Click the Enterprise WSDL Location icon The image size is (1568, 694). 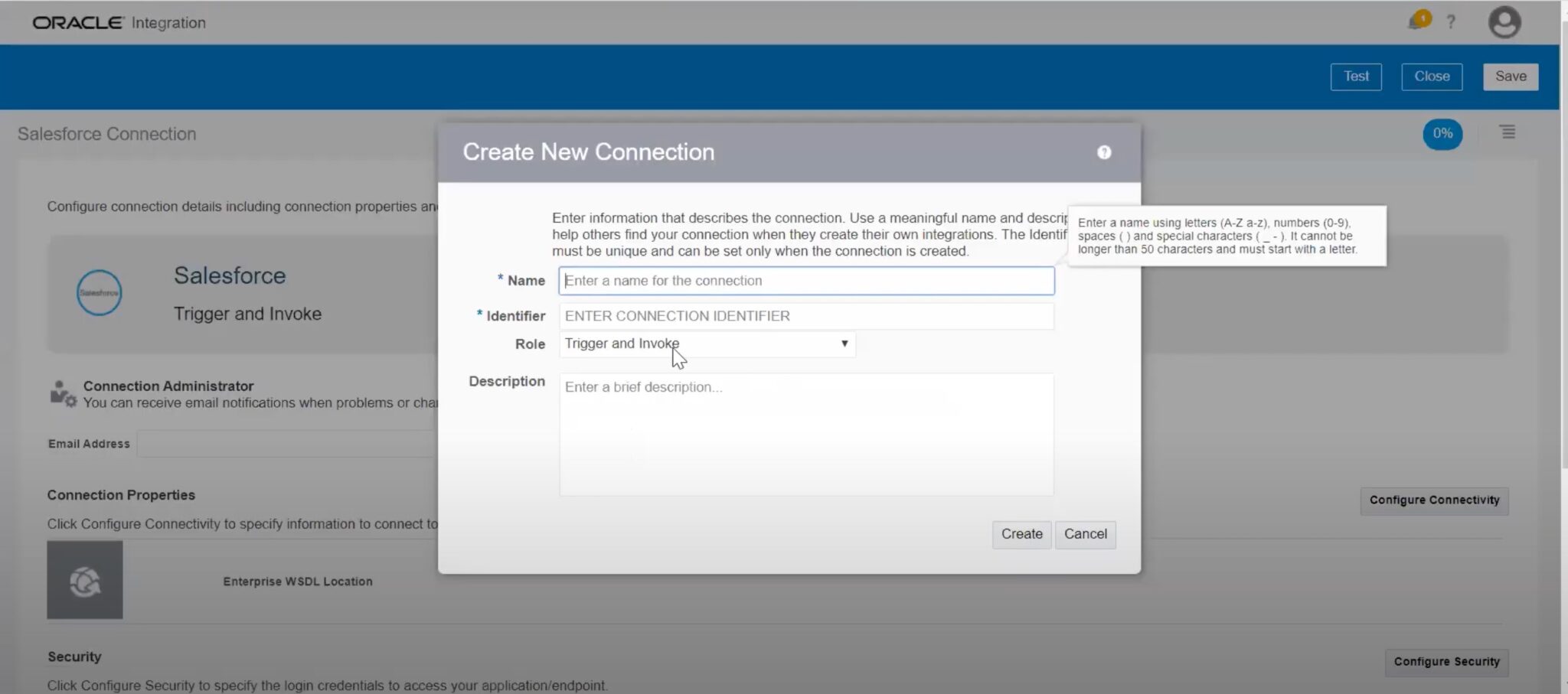click(x=84, y=579)
